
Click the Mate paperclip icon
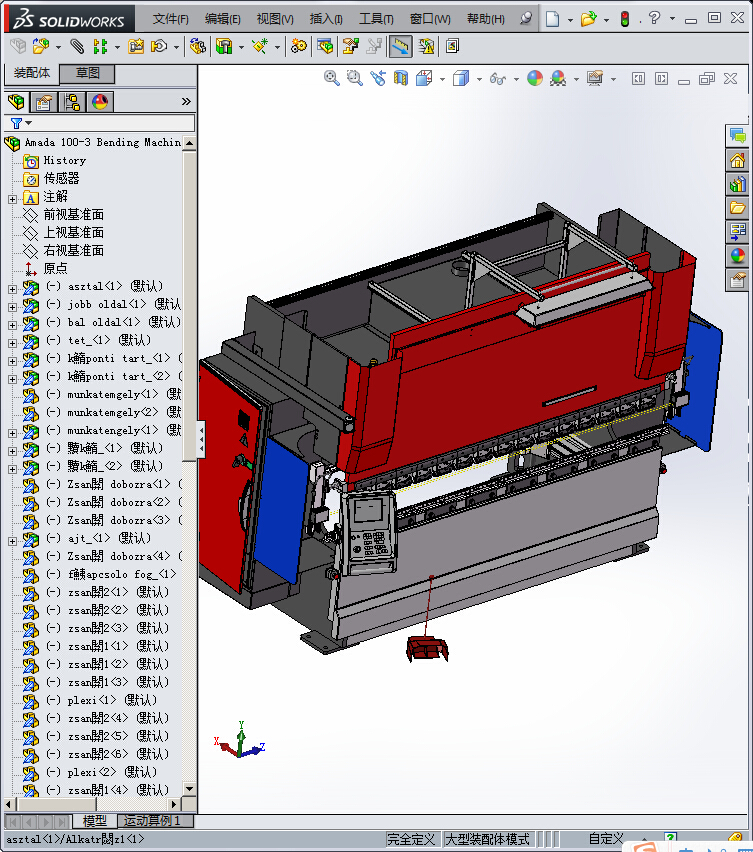pyautogui.click(x=78, y=46)
